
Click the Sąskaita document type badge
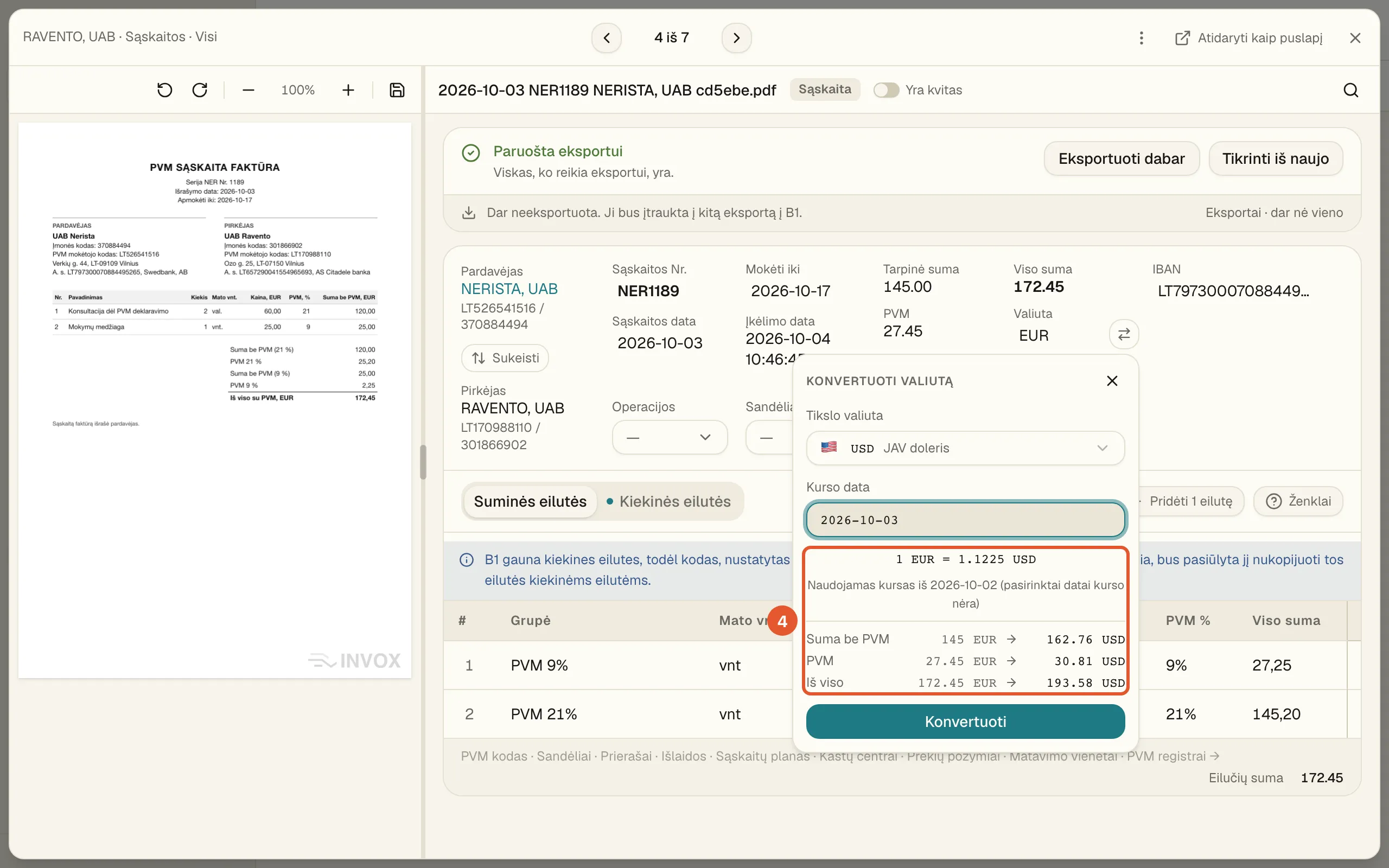pos(825,90)
